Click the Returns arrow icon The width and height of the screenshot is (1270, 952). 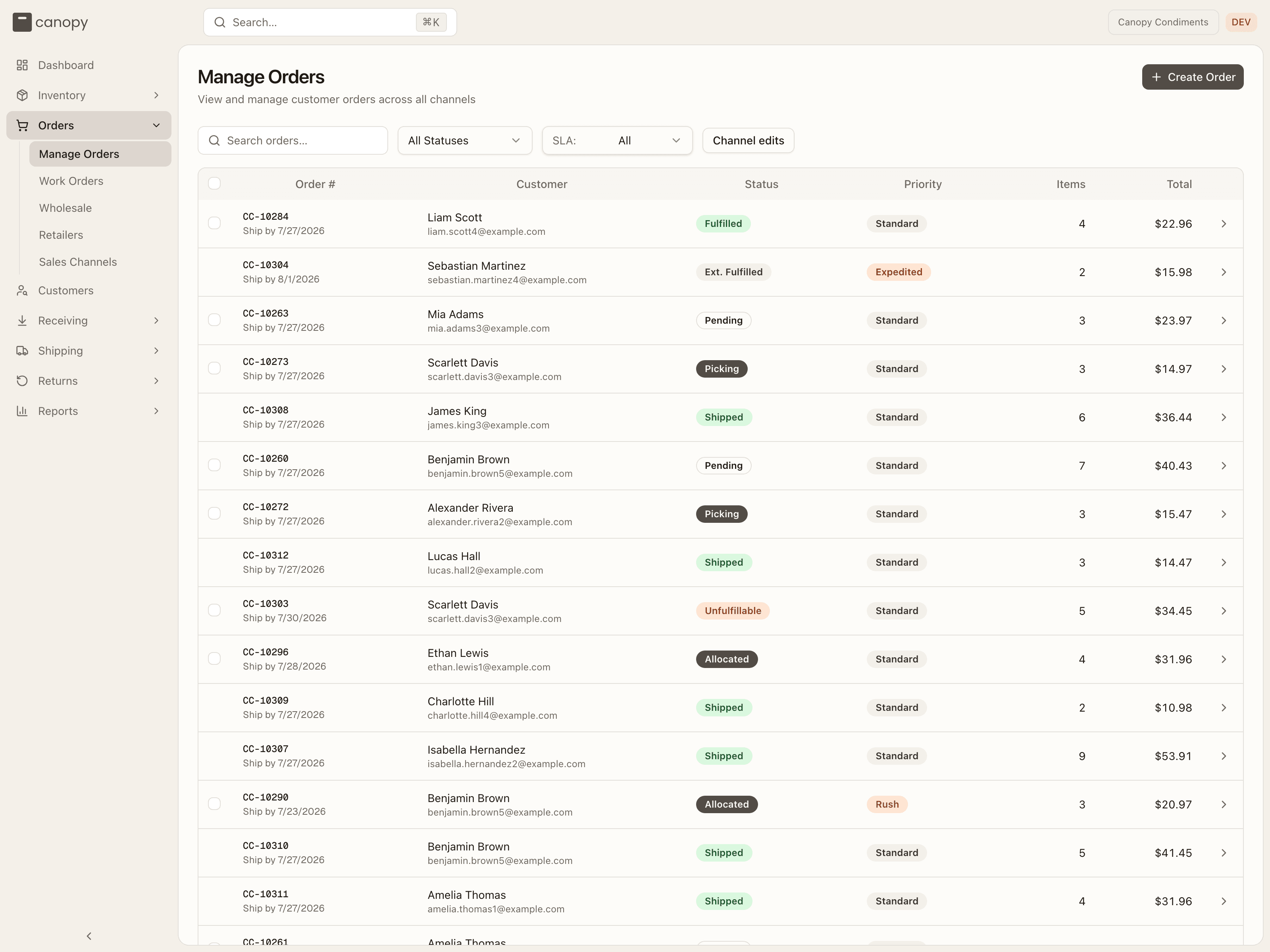tap(22, 381)
